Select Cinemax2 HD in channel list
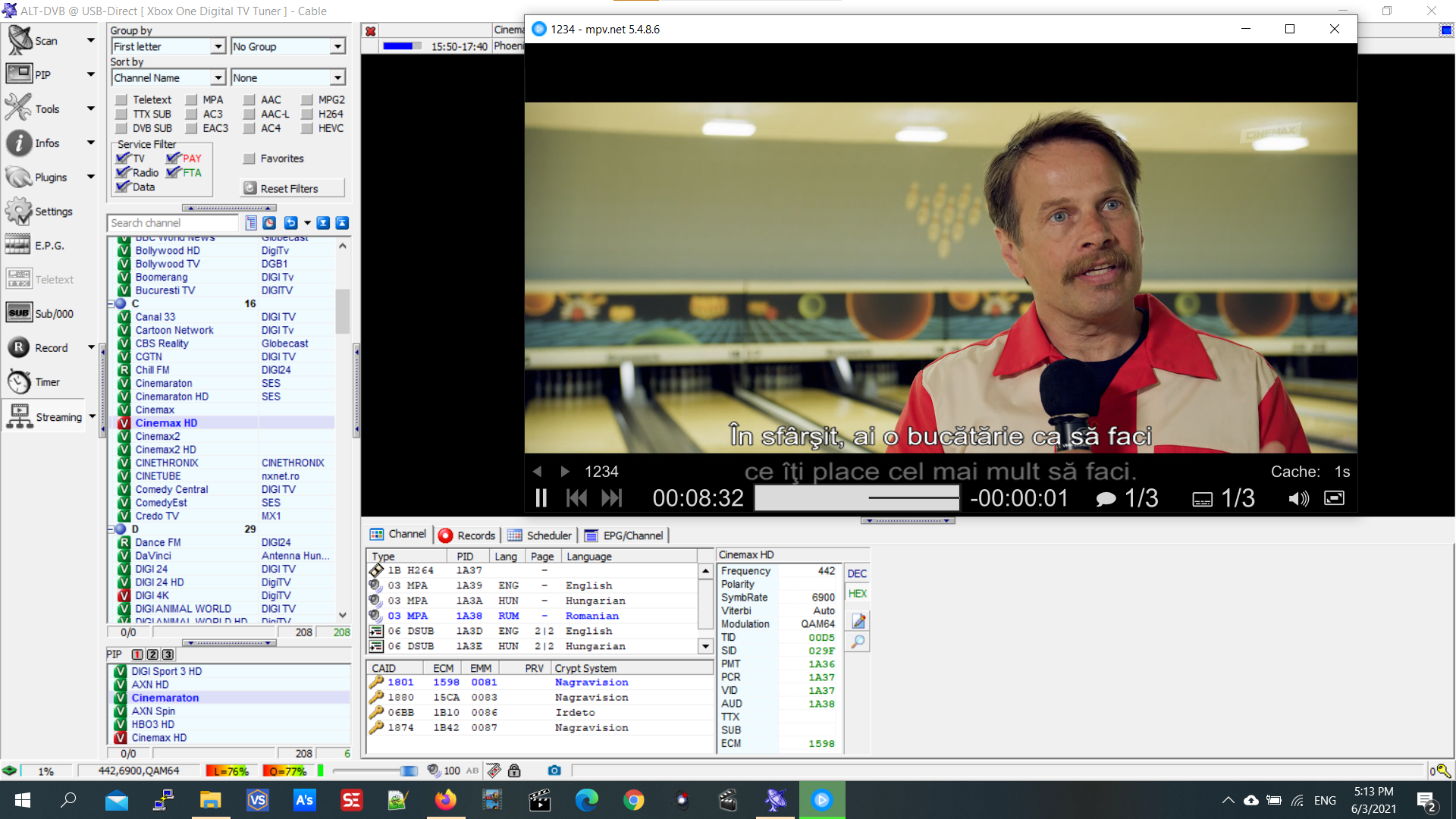Image resolution: width=1456 pixels, height=819 pixels. [165, 450]
